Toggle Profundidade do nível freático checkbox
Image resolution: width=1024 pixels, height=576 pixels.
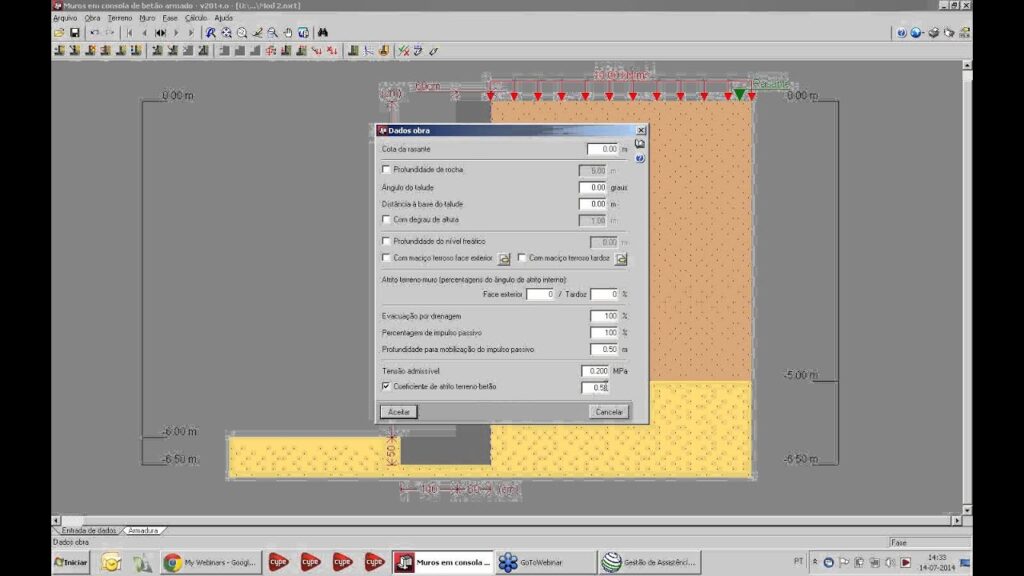click(x=387, y=241)
